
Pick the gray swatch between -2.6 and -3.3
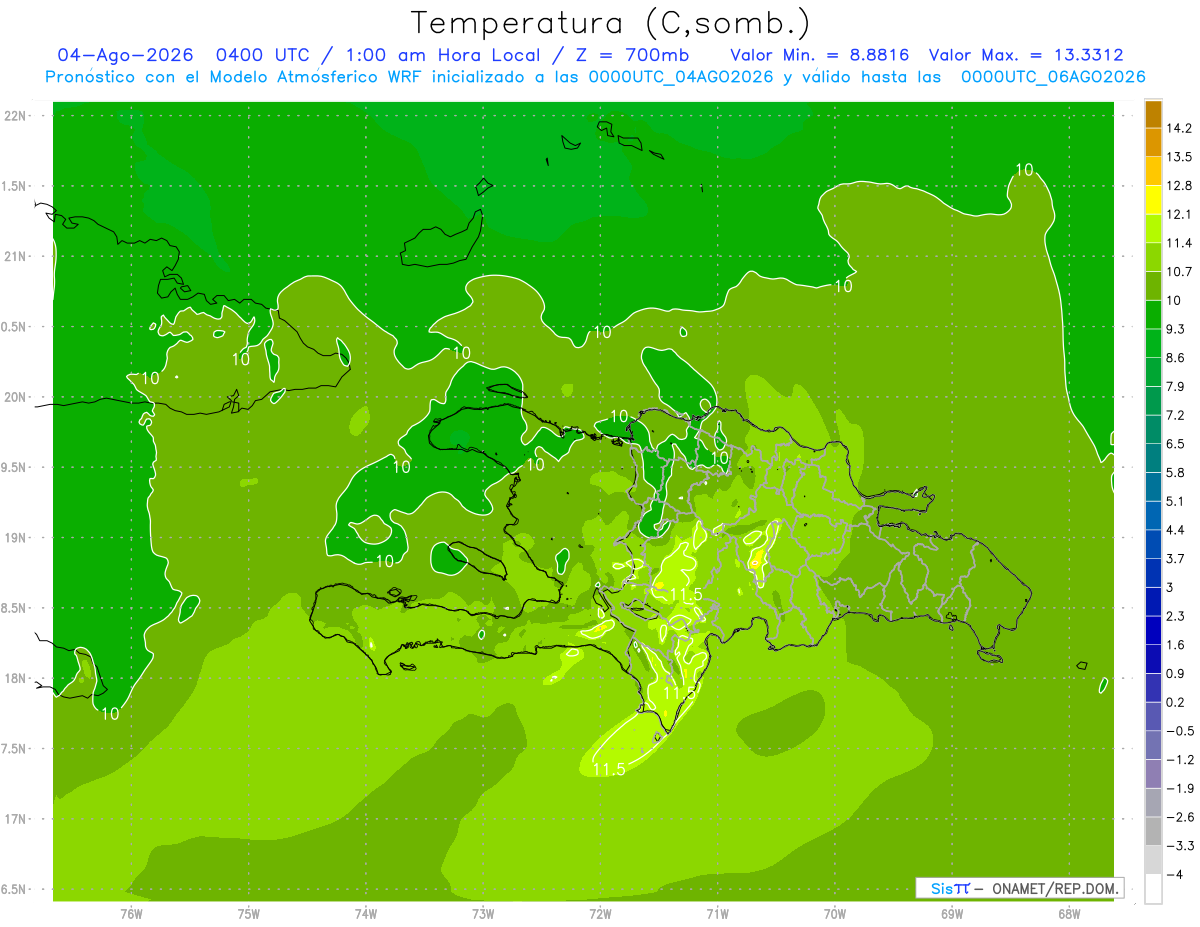click(1153, 831)
